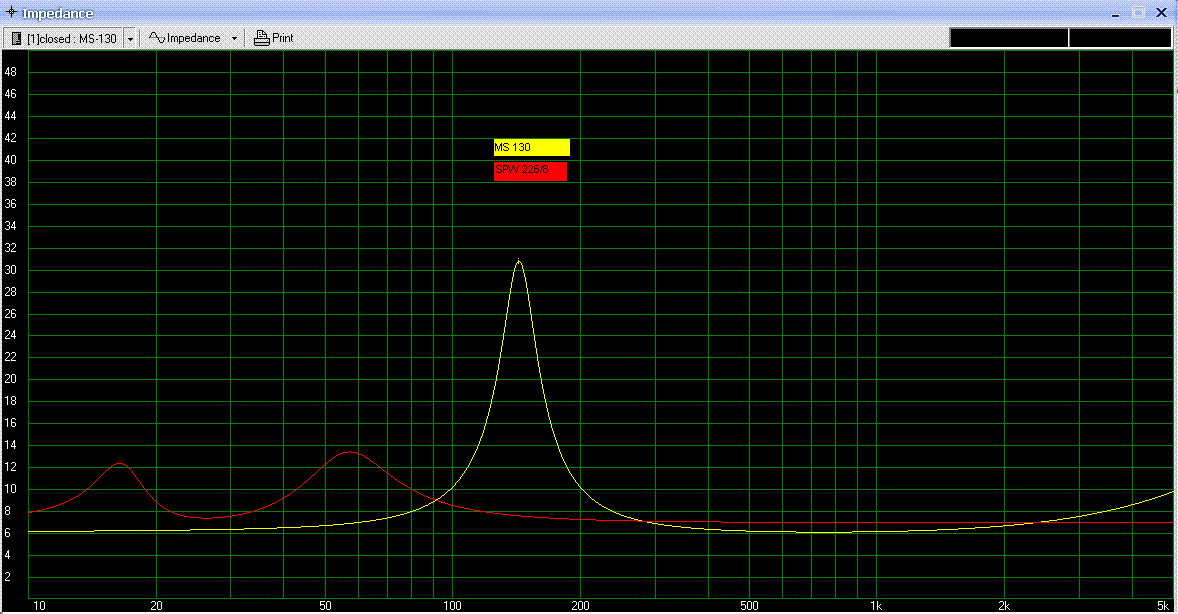Image resolution: width=1178 pixels, height=614 pixels.
Task: Maximize the Impedance window
Action: [x=1138, y=13]
